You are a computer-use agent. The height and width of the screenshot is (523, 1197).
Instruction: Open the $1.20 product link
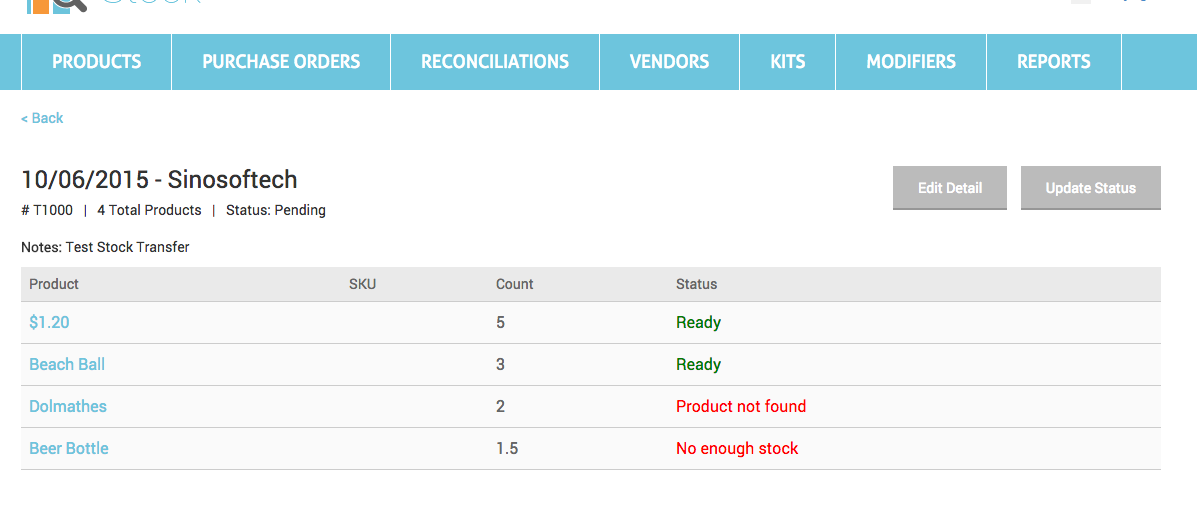coord(49,323)
